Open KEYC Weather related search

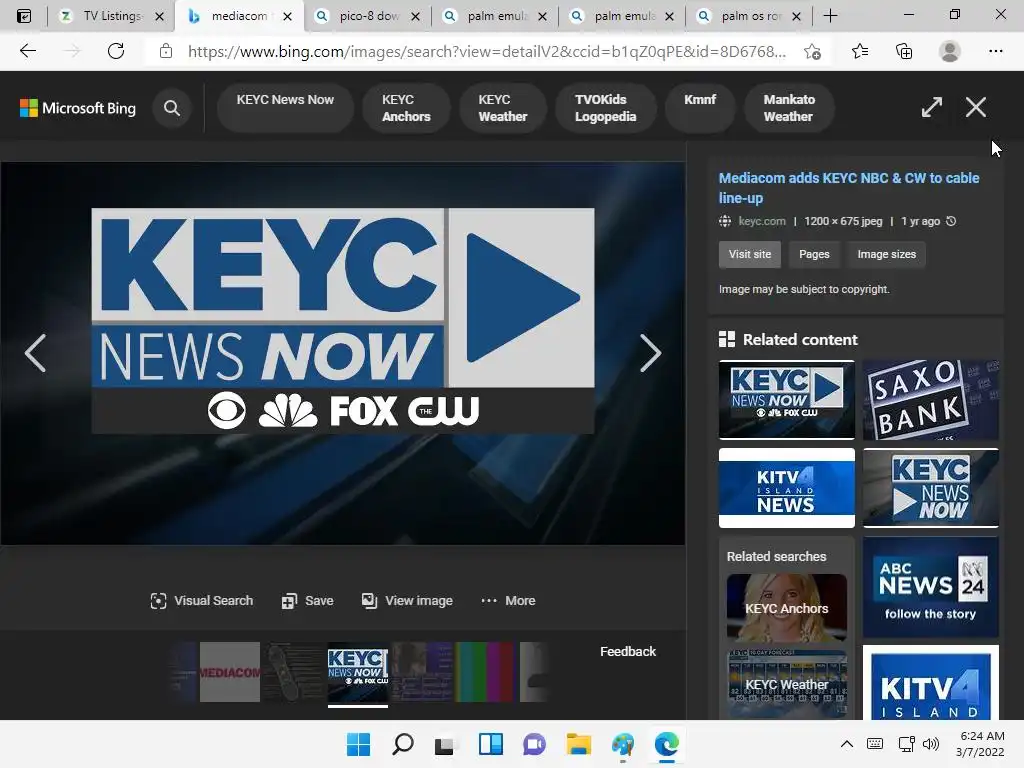(x=786, y=684)
